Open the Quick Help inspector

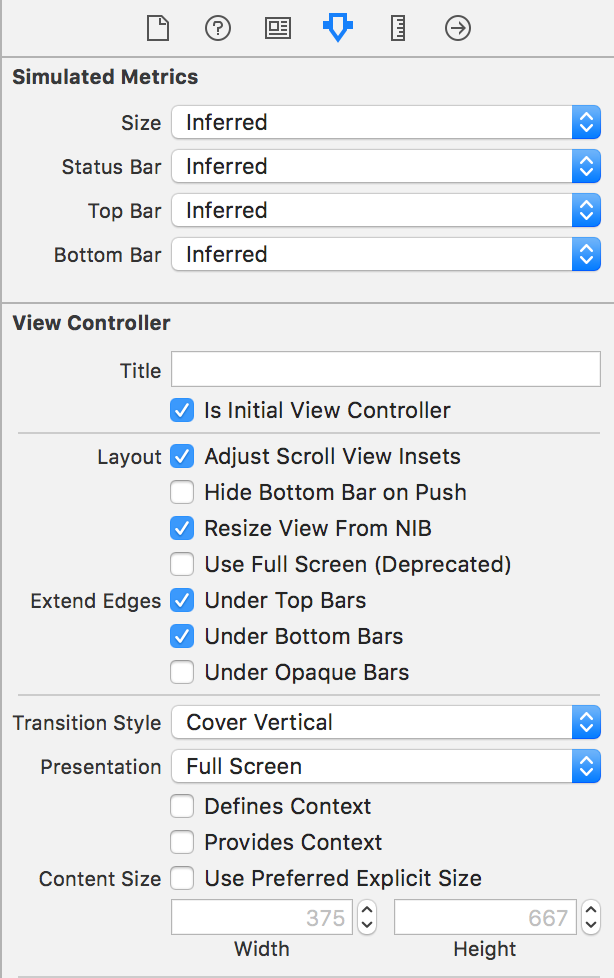pyautogui.click(x=218, y=28)
